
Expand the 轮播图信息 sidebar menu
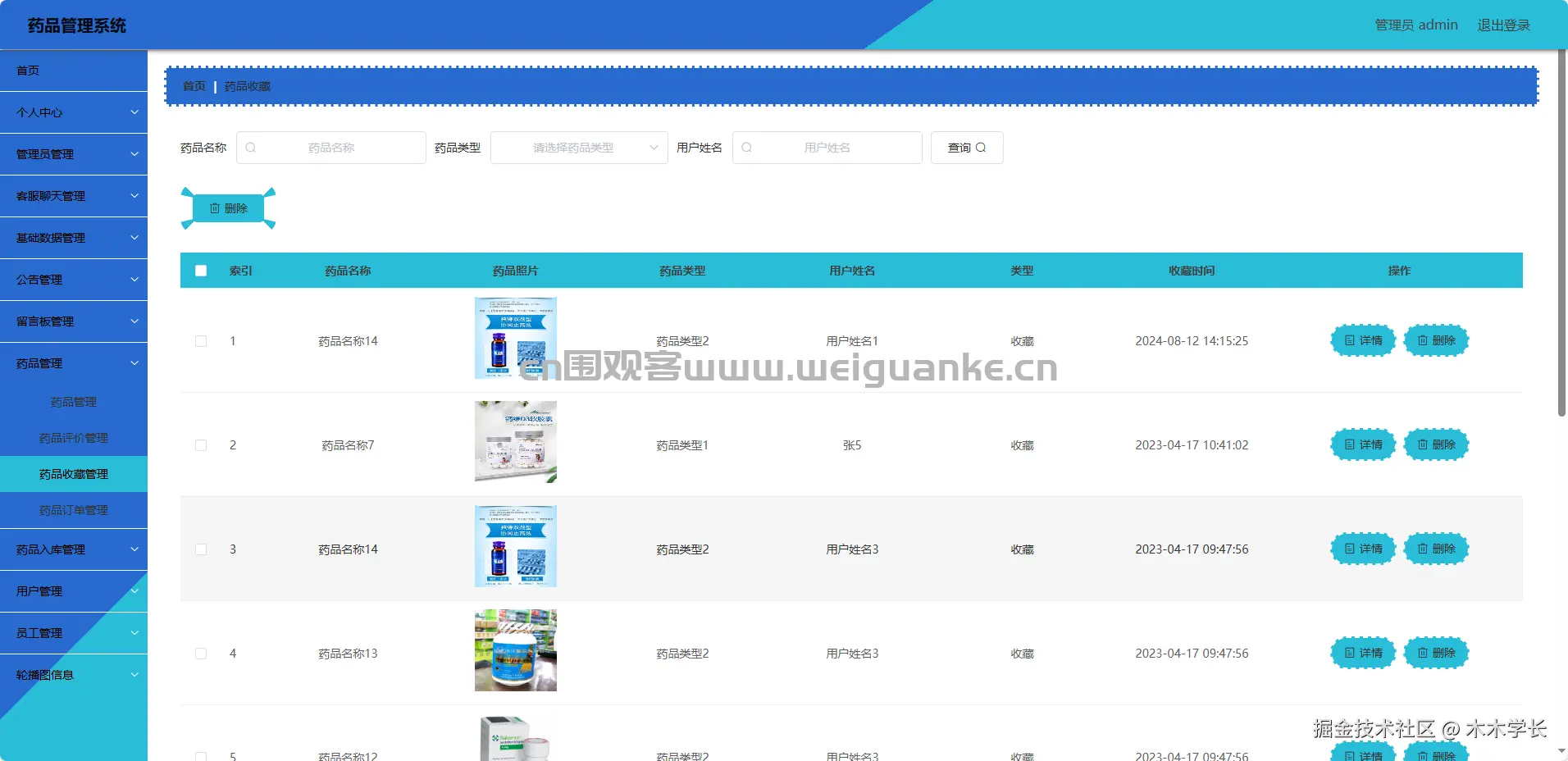[74, 675]
